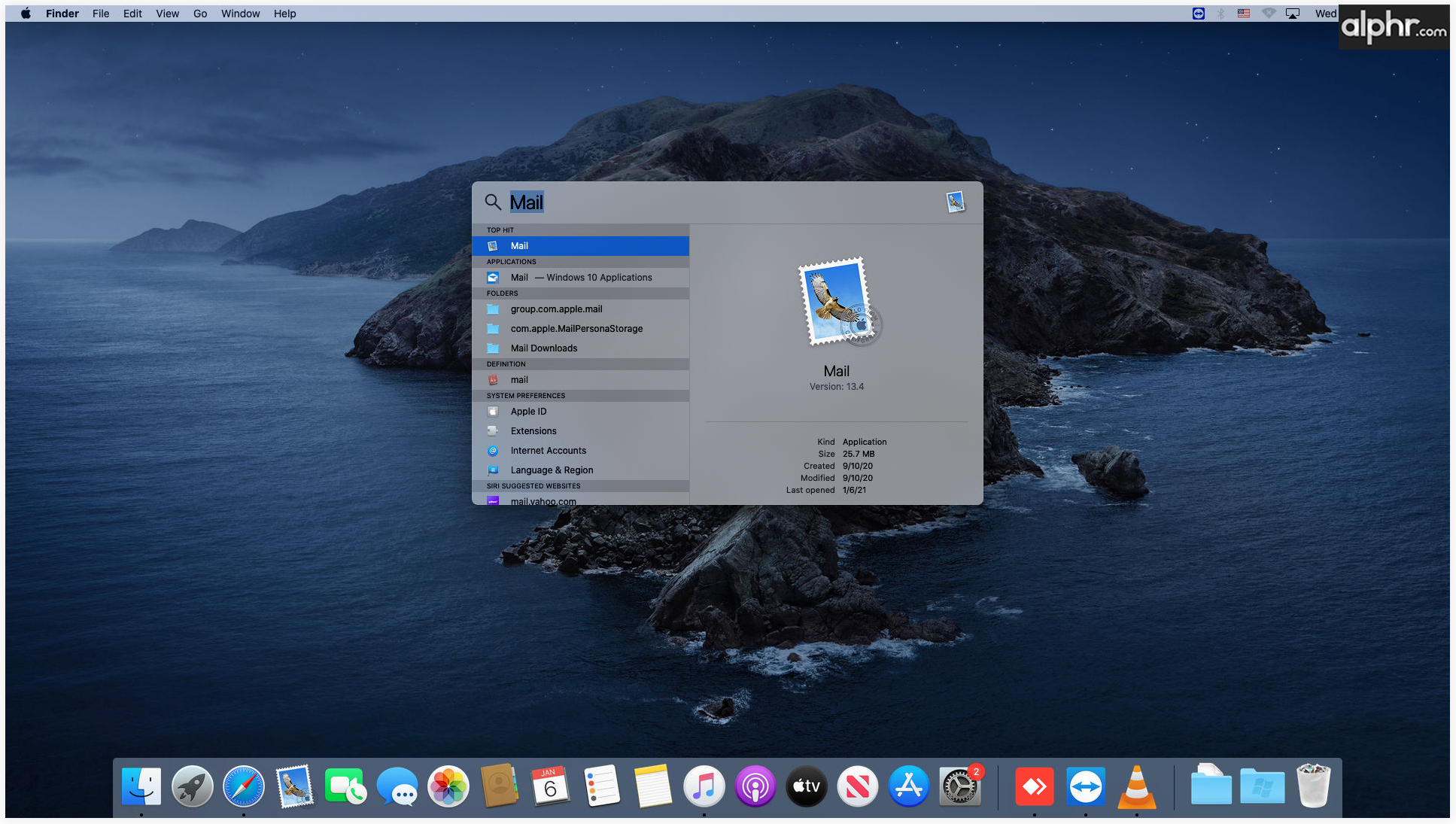Open App Store icon in Dock
Image resolution: width=1456 pixels, height=824 pixels.
pyautogui.click(x=908, y=786)
